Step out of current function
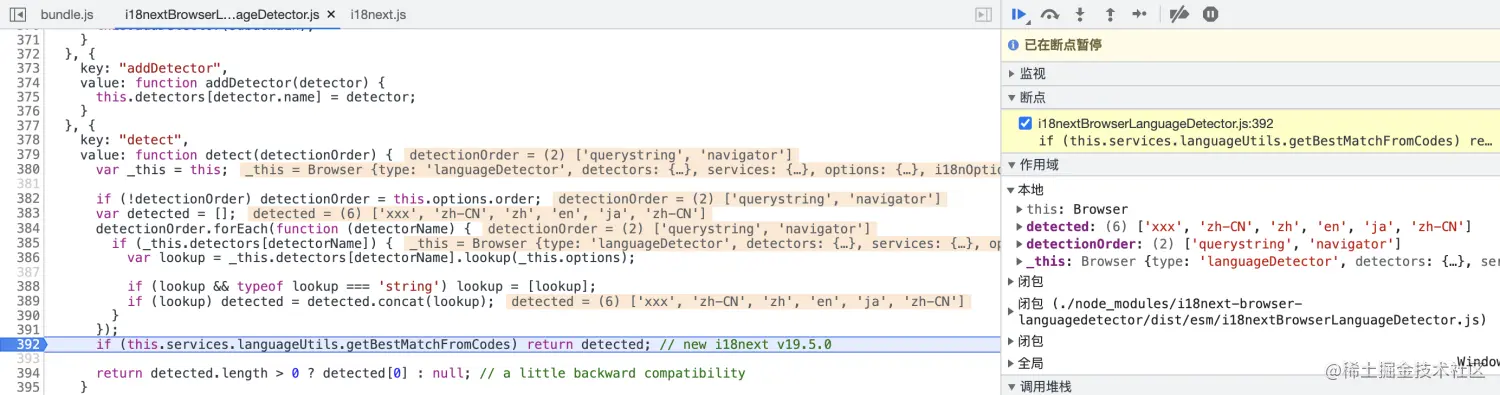Screen dimensions: 1500x395 pos(1110,14)
